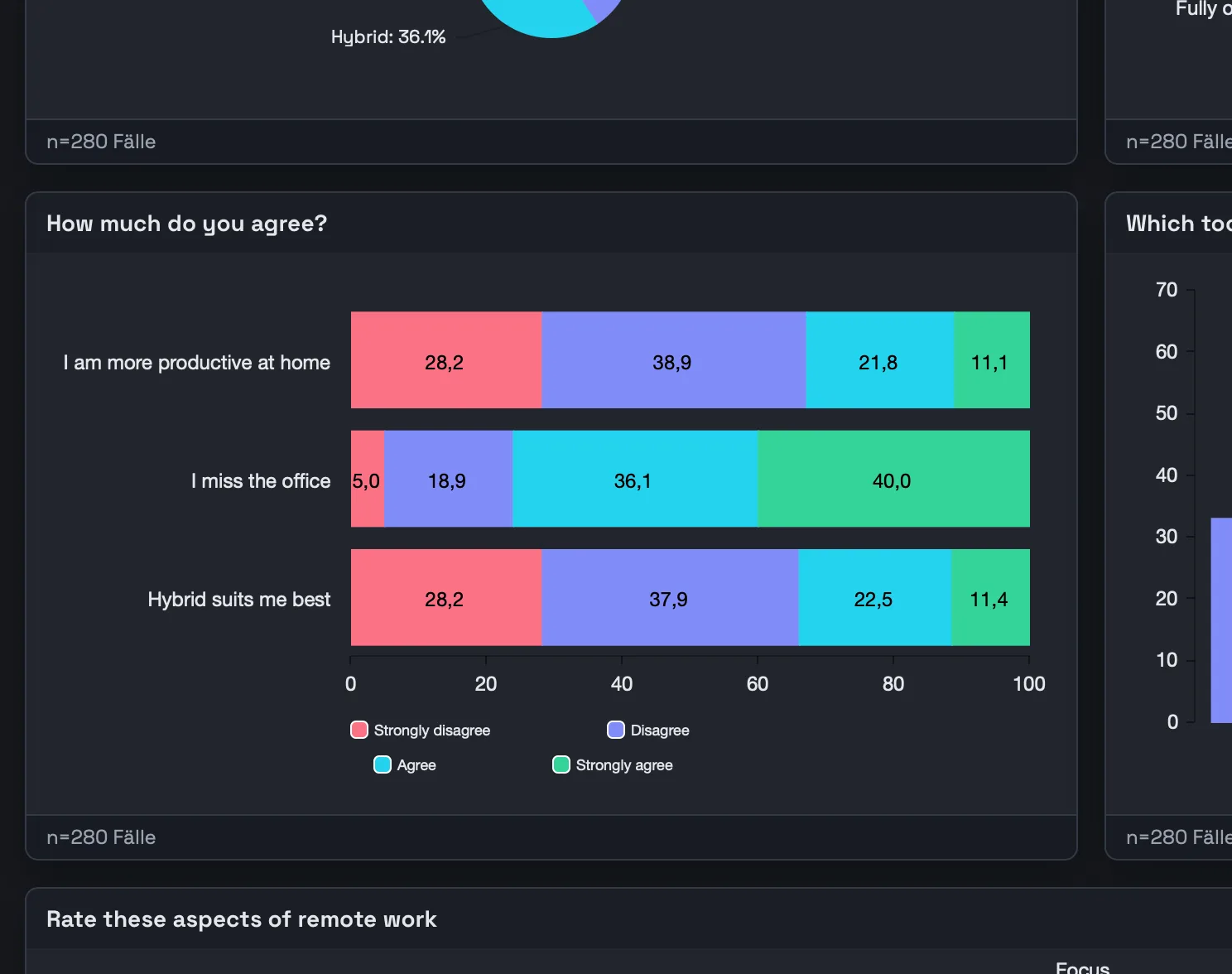Select the 22,5 Agree bar segment
This screenshot has width=1232, height=974.
(x=875, y=597)
